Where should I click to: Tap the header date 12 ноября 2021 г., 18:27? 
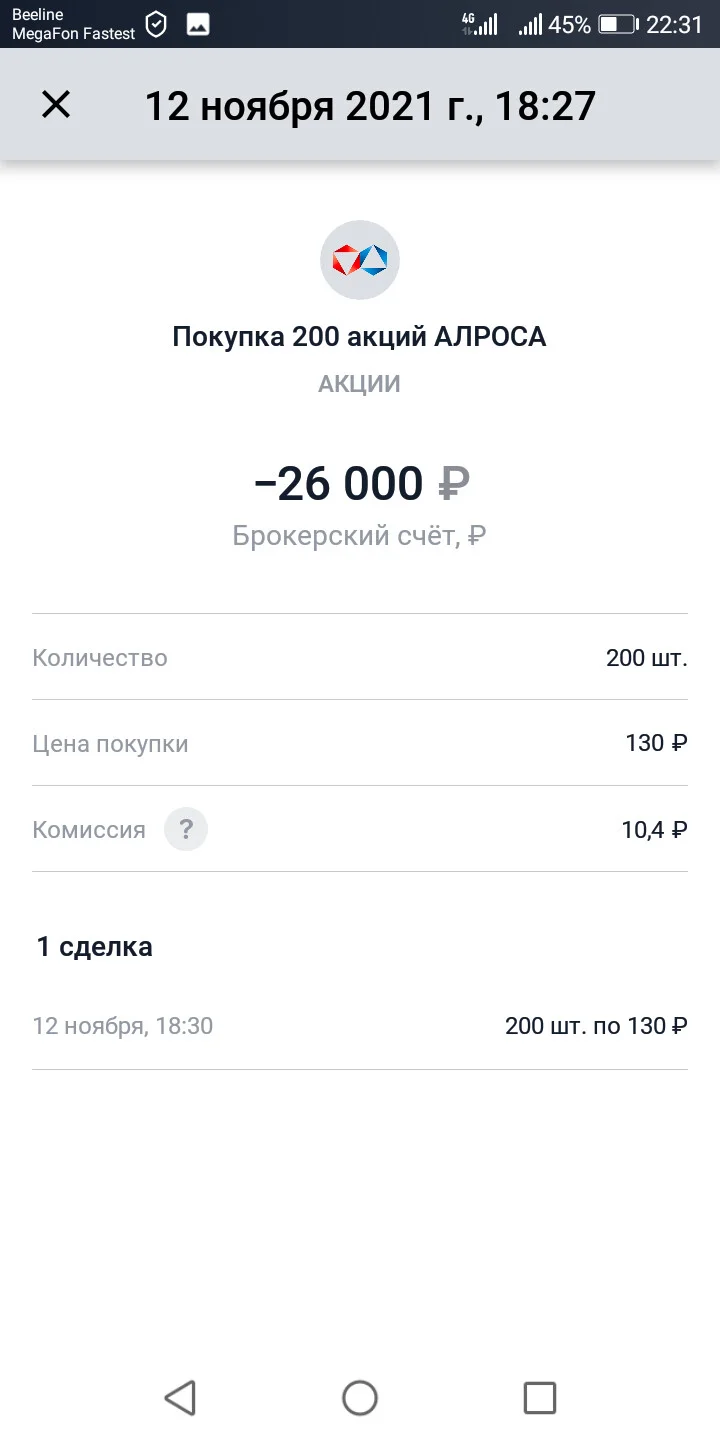(x=370, y=105)
